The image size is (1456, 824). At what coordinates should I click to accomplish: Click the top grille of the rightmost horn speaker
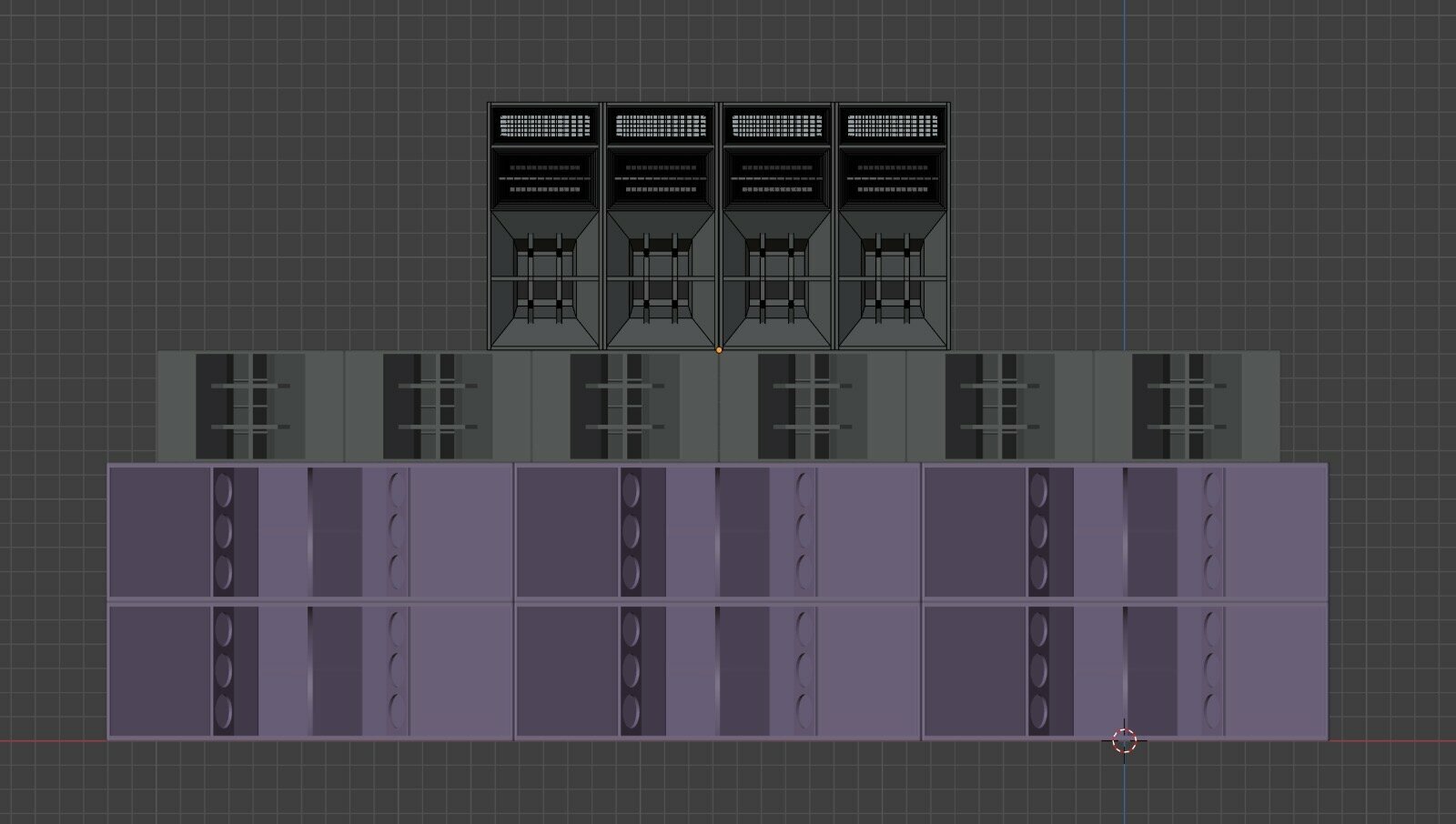893,126
